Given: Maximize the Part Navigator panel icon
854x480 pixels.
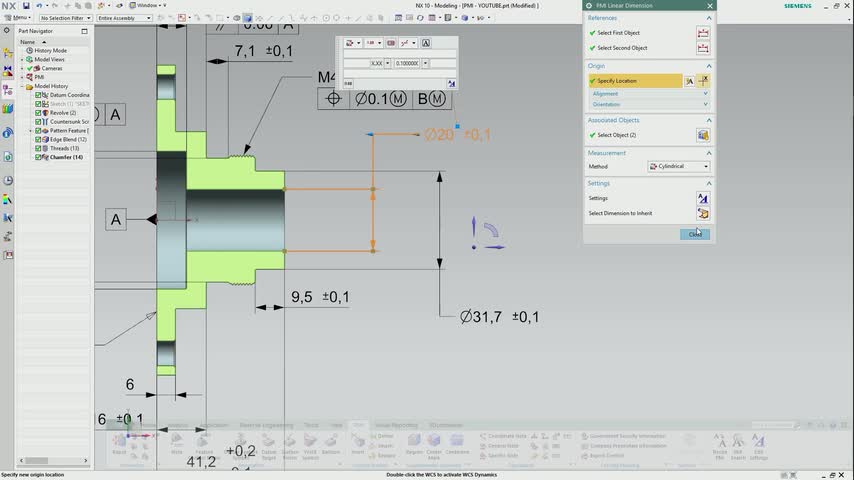Looking at the screenshot, I should [84, 31].
